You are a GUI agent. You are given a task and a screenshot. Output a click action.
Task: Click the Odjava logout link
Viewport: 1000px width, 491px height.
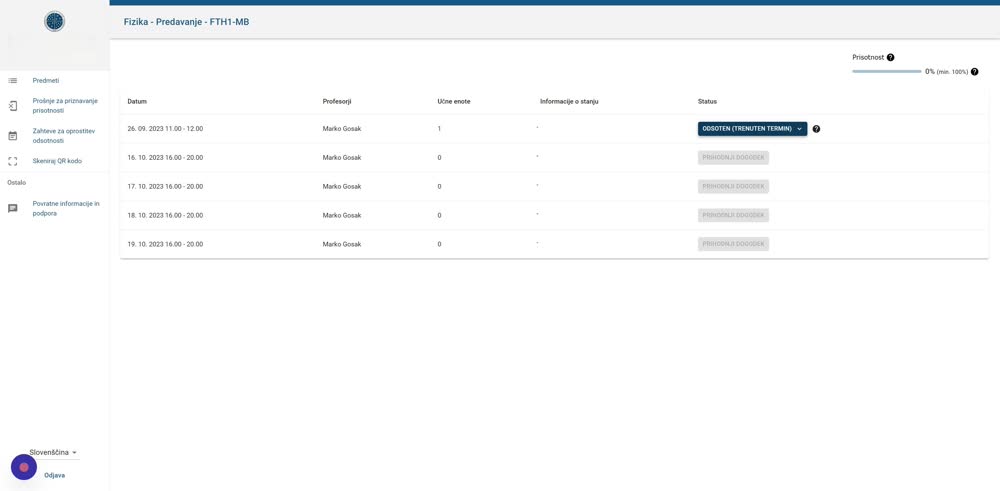[54, 475]
